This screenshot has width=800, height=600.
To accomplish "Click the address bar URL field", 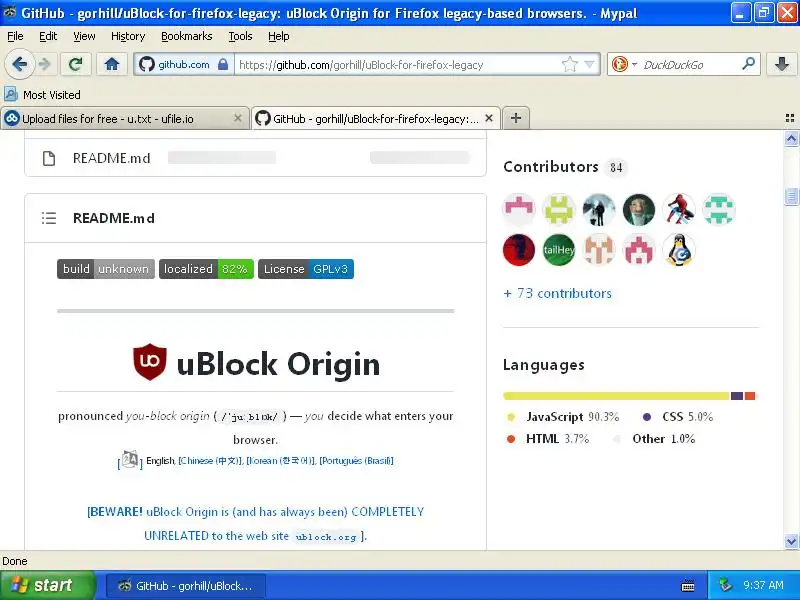I will tap(398, 64).
